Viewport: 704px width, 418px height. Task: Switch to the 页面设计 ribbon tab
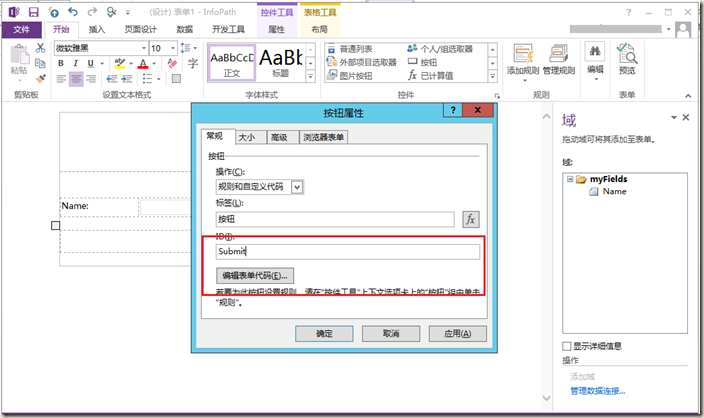(x=141, y=30)
